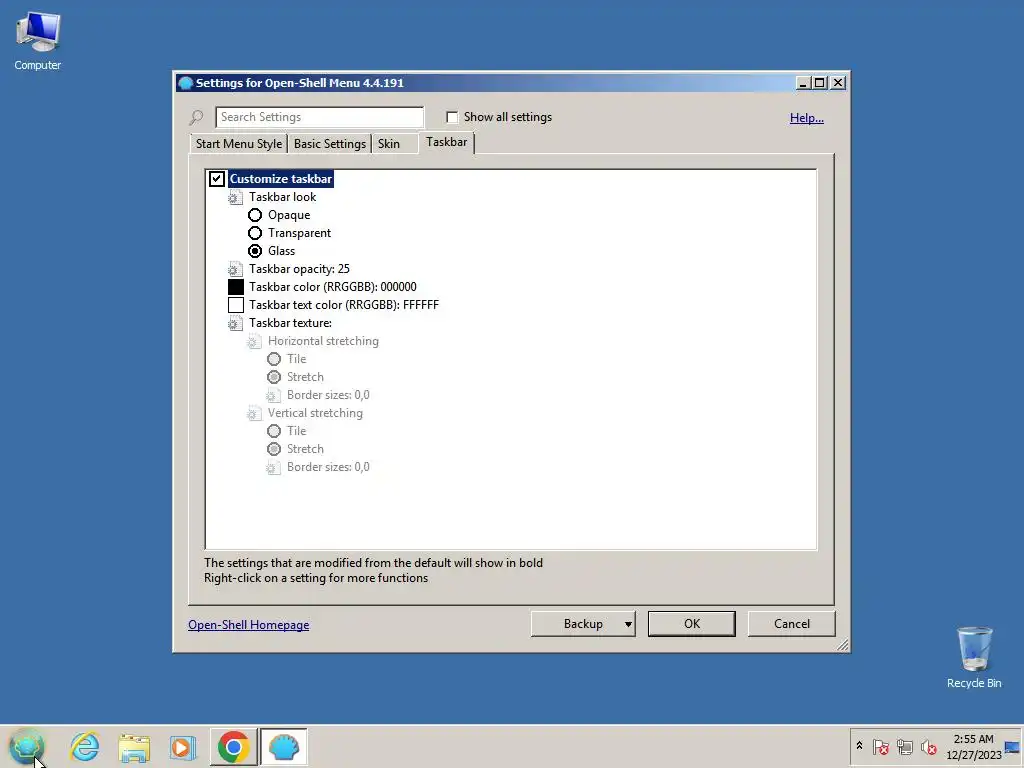This screenshot has height=768, width=1024.
Task: Click the Vertical stretching setting icon
Action: (x=254, y=413)
